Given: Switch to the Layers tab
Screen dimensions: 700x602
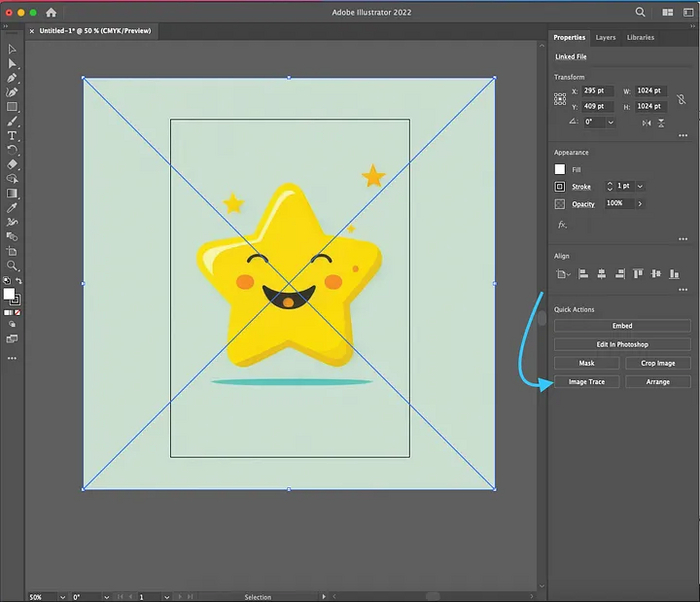Looking at the screenshot, I should click(x=605, y=37).
